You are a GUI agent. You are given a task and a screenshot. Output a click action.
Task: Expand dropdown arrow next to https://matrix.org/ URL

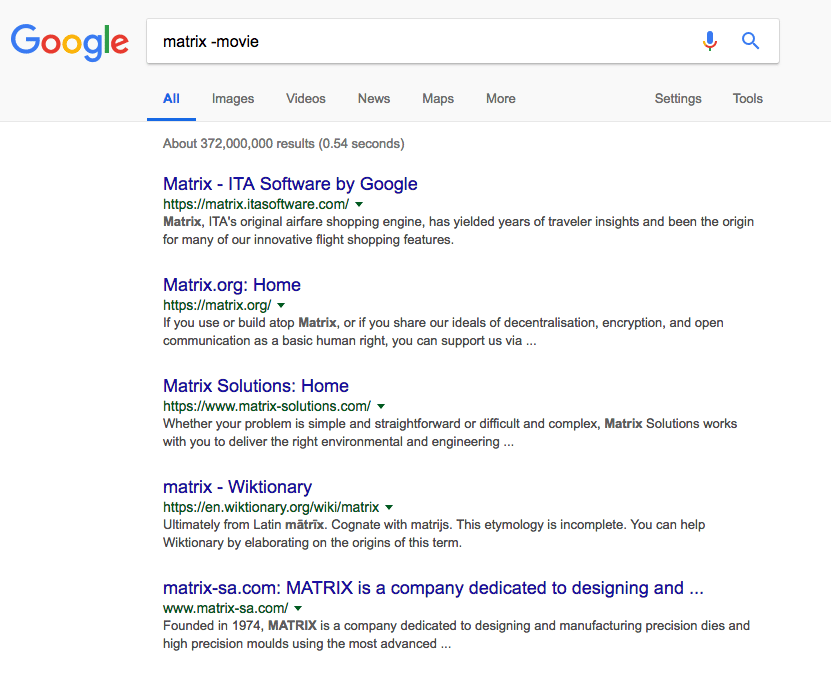coord(281,305)
